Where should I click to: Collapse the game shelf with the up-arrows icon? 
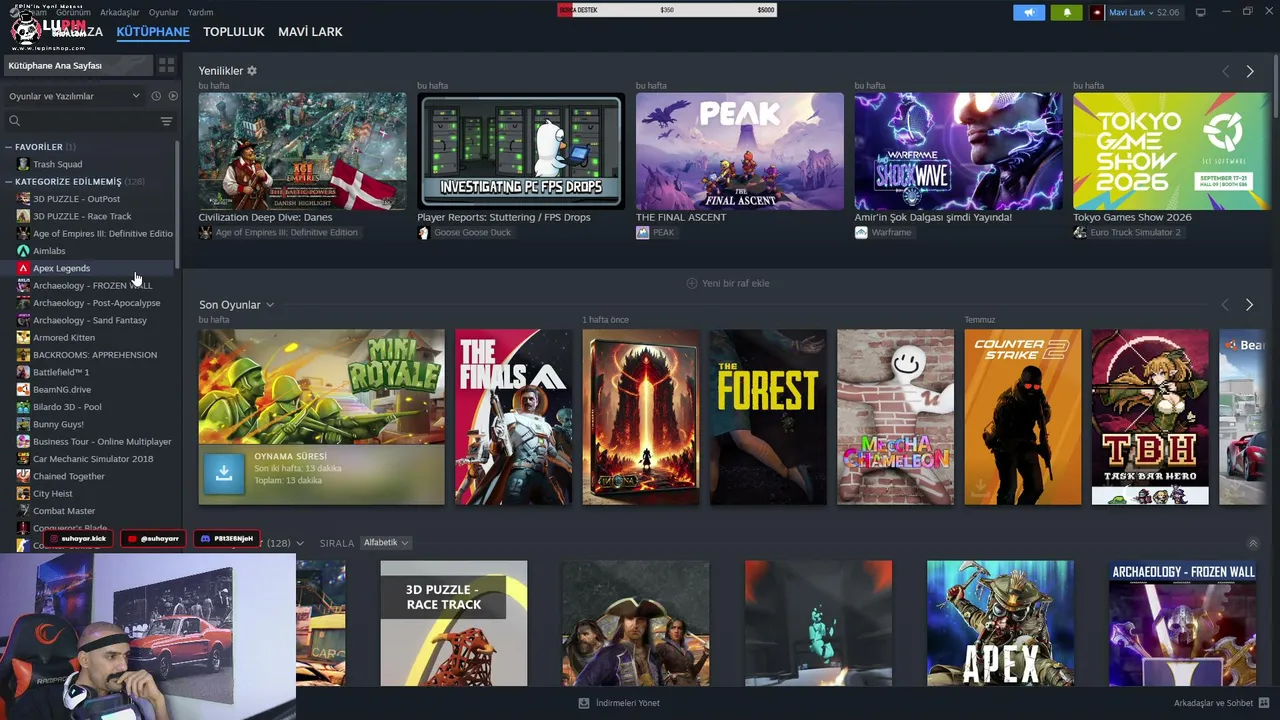tap(1253, 543)
